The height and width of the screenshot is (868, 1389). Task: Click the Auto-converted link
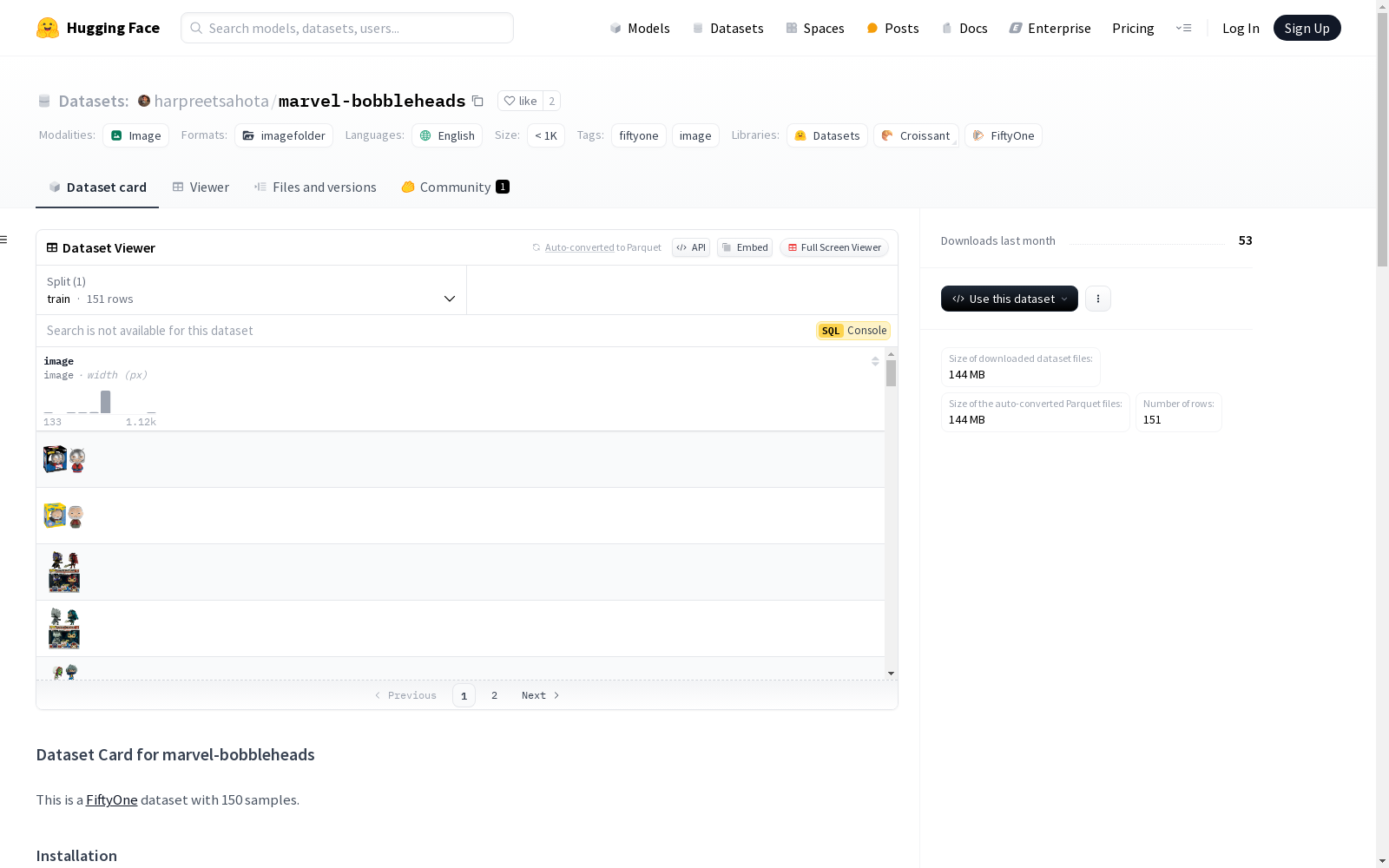click(579, 247)
